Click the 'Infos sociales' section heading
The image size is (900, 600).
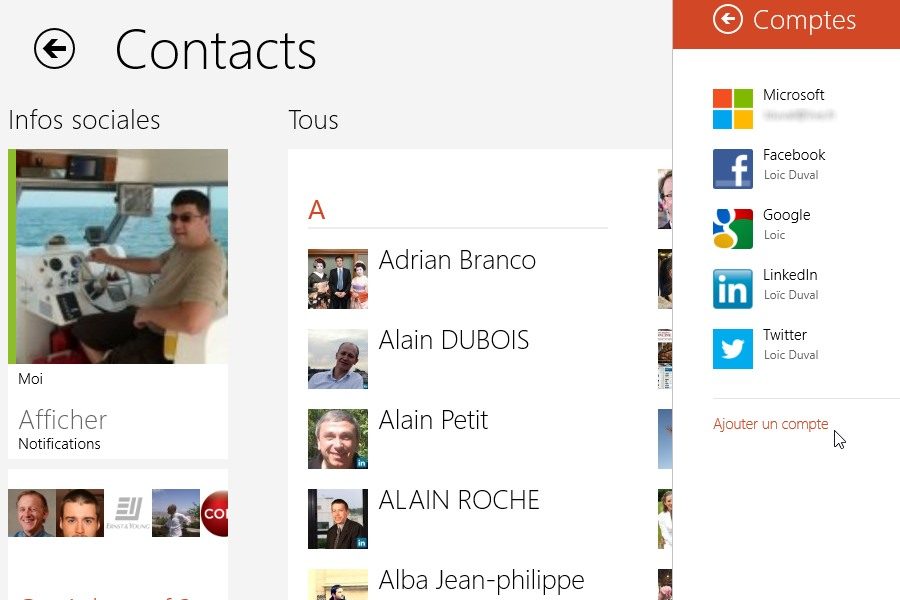click(84, 120)
